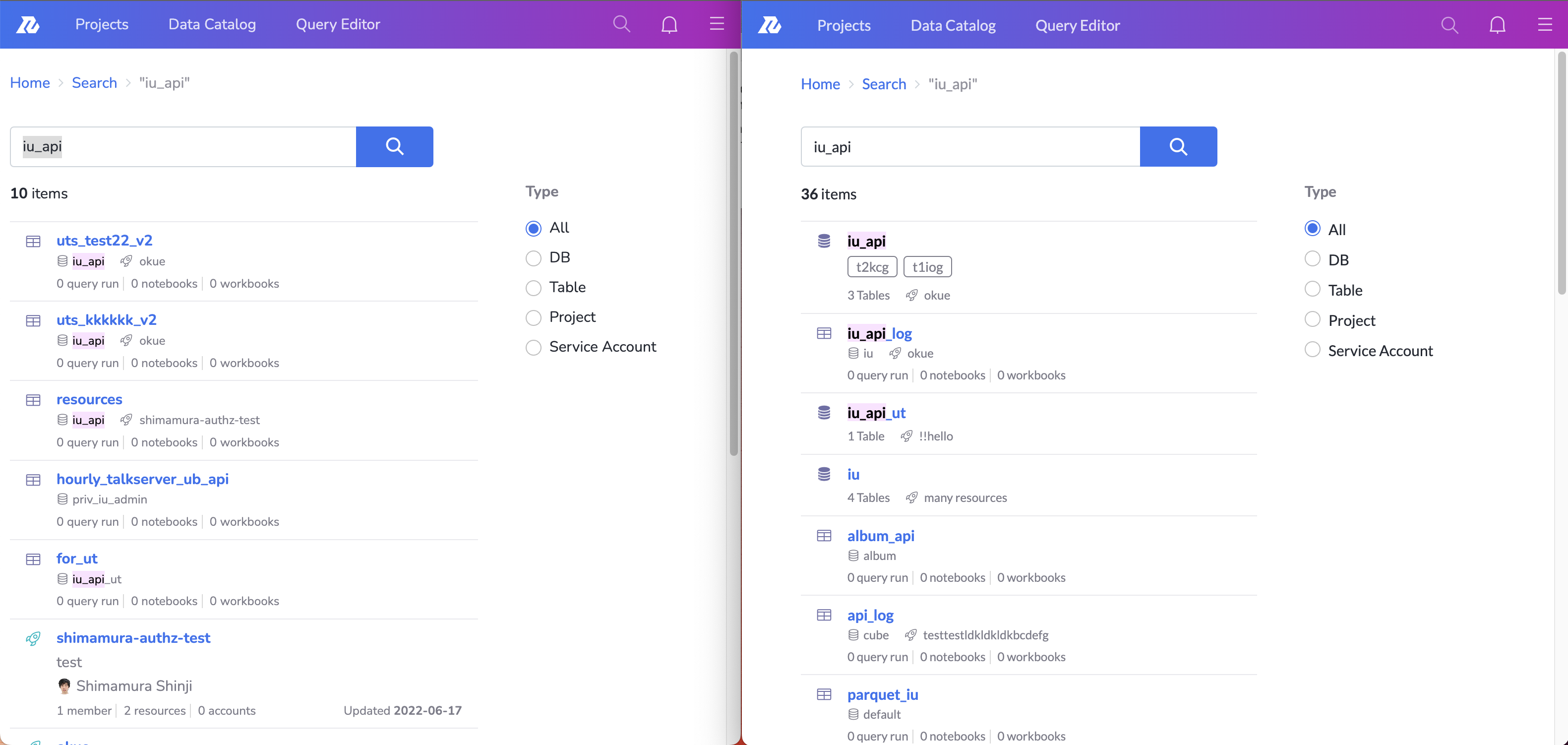Click the t2kcg tag on iu_api
Screen dimensions: 1568x745
(872, 266)
